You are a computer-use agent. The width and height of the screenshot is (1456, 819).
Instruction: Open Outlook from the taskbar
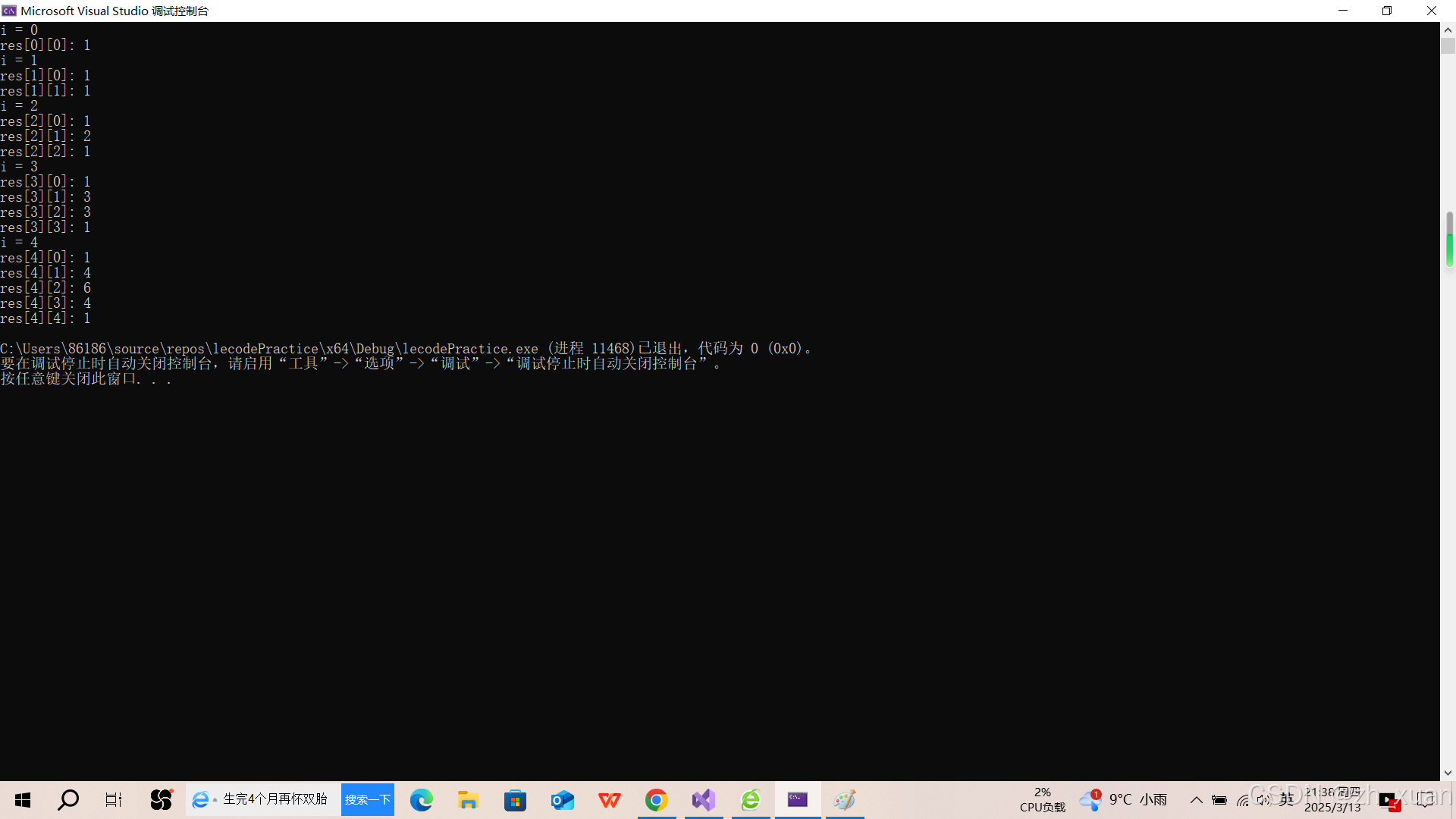[563, 800]
